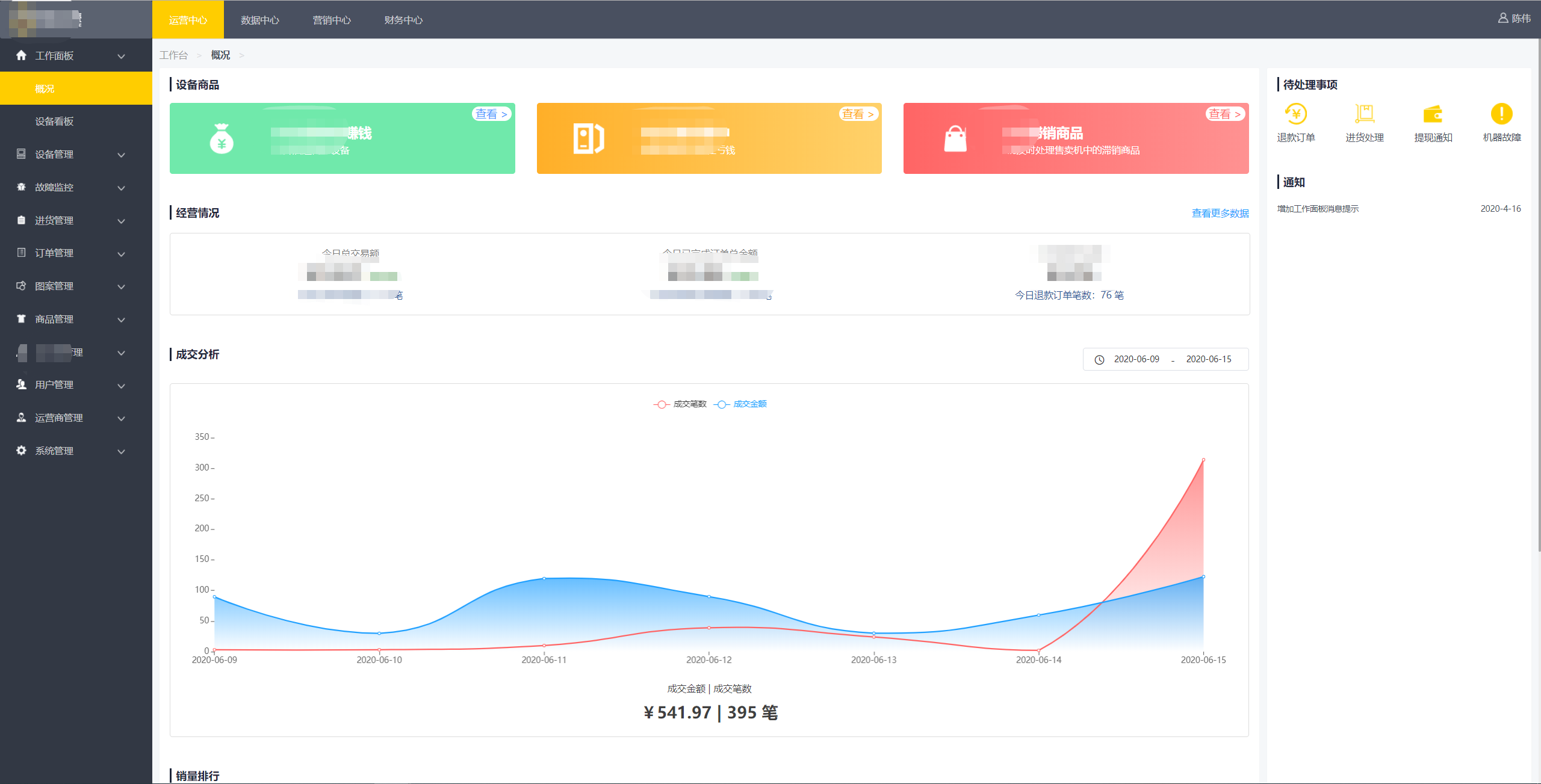Open the 机器故障 warning icon
The image size is (1541, 784).
pyautogui.click(x=1501, y=114)
